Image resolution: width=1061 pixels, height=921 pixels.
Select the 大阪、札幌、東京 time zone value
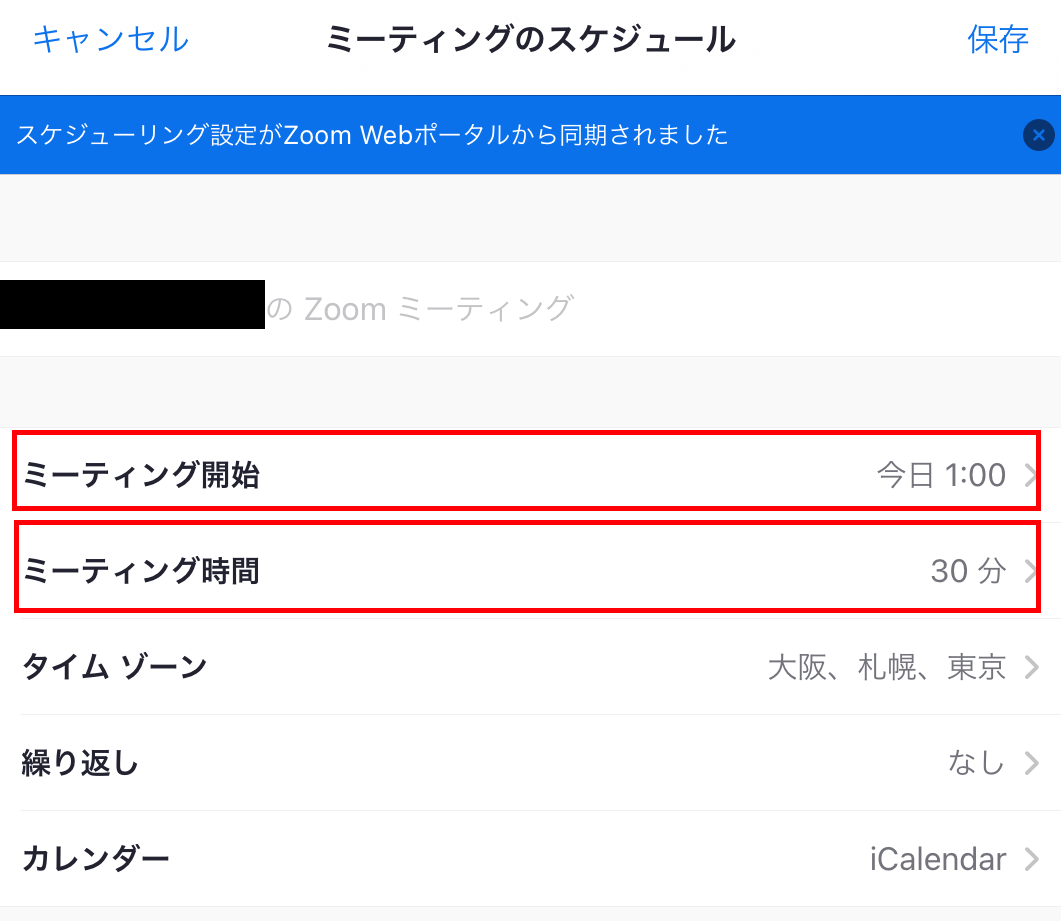pyautogui.click(x=886, y=667)
